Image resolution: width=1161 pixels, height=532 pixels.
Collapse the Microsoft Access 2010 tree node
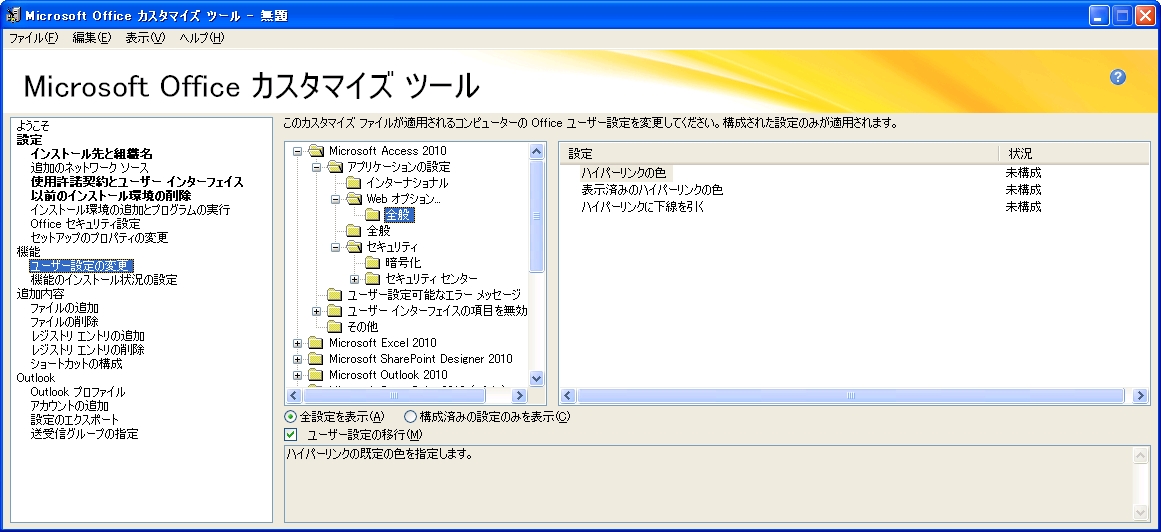[x=298, y=151]
